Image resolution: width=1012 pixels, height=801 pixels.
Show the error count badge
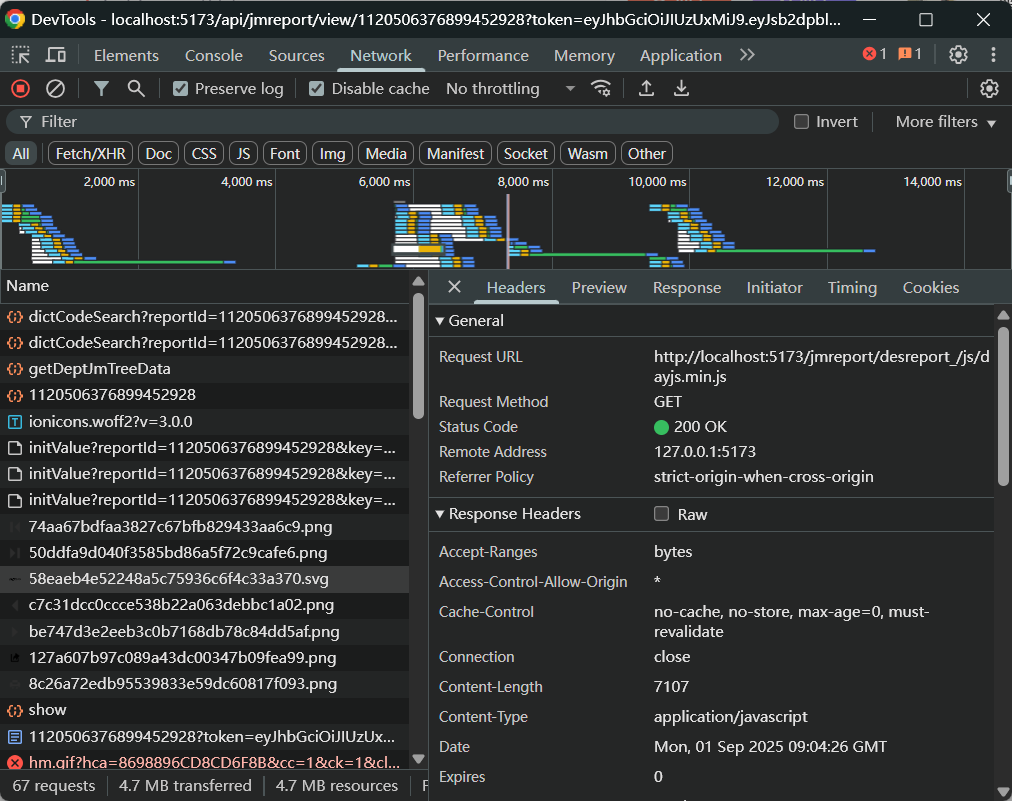(875, 54)
